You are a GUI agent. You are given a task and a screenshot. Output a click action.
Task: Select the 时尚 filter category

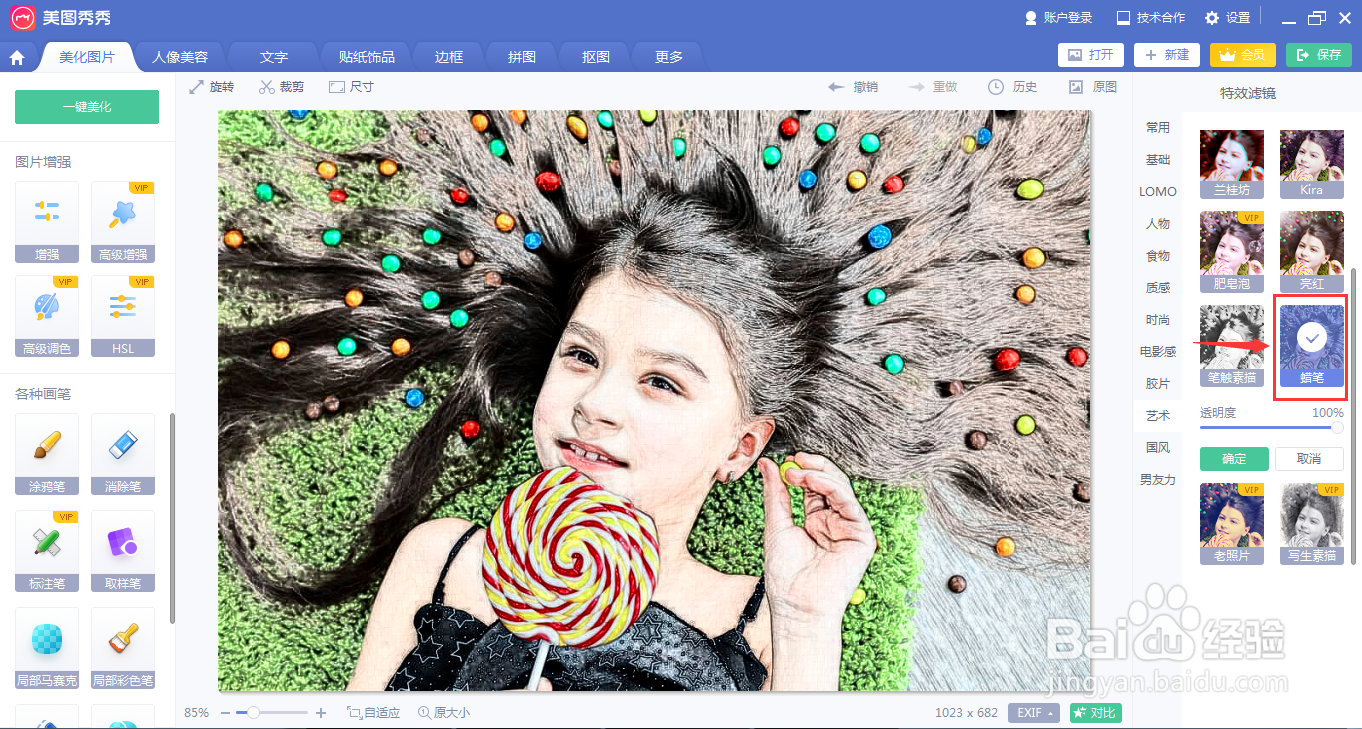1158,320
